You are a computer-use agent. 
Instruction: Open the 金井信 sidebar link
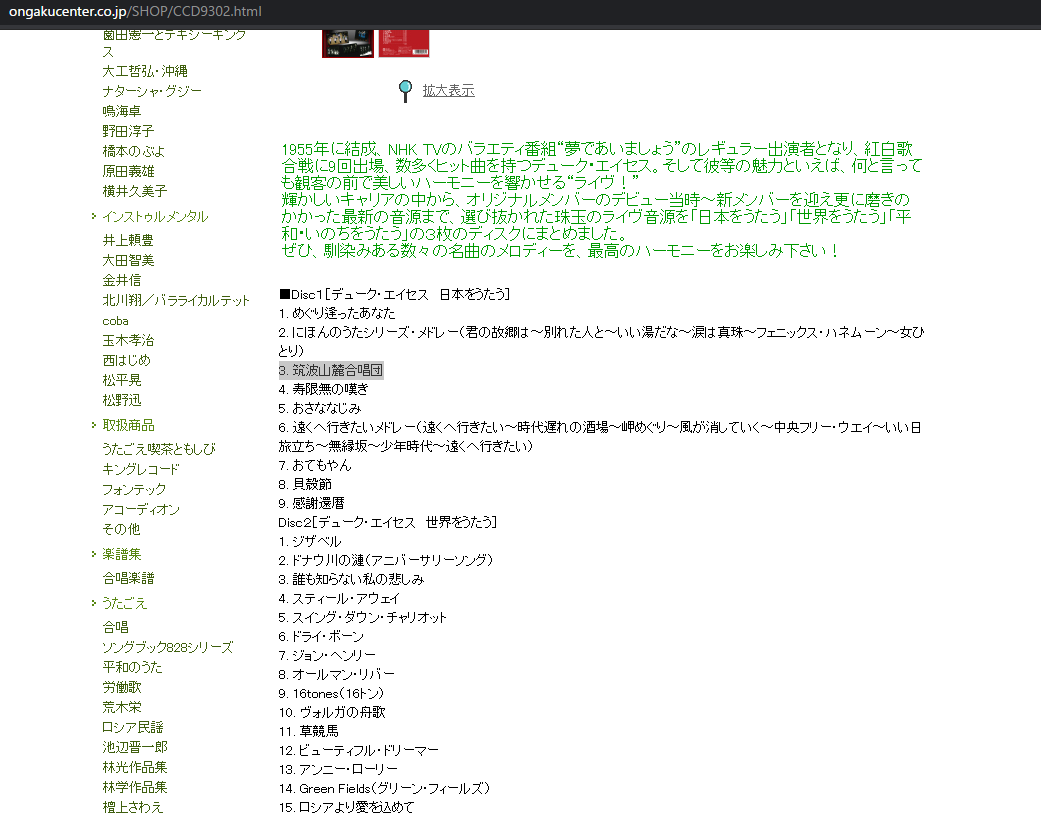pos(121,280)
